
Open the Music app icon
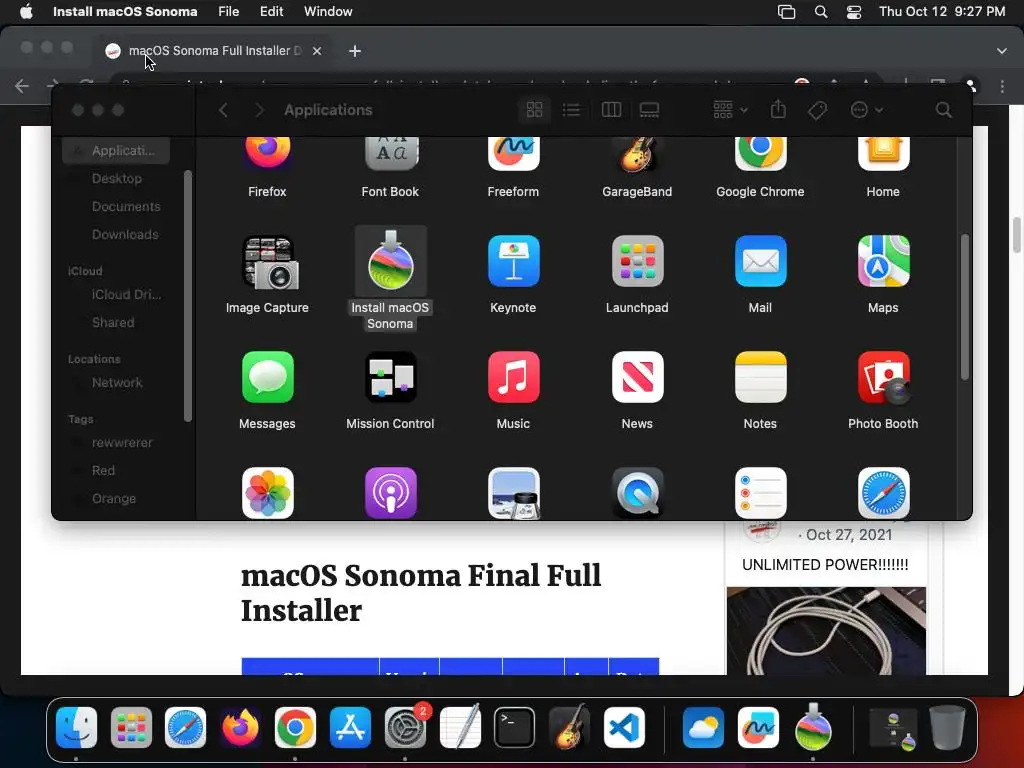tap(513, 377)
